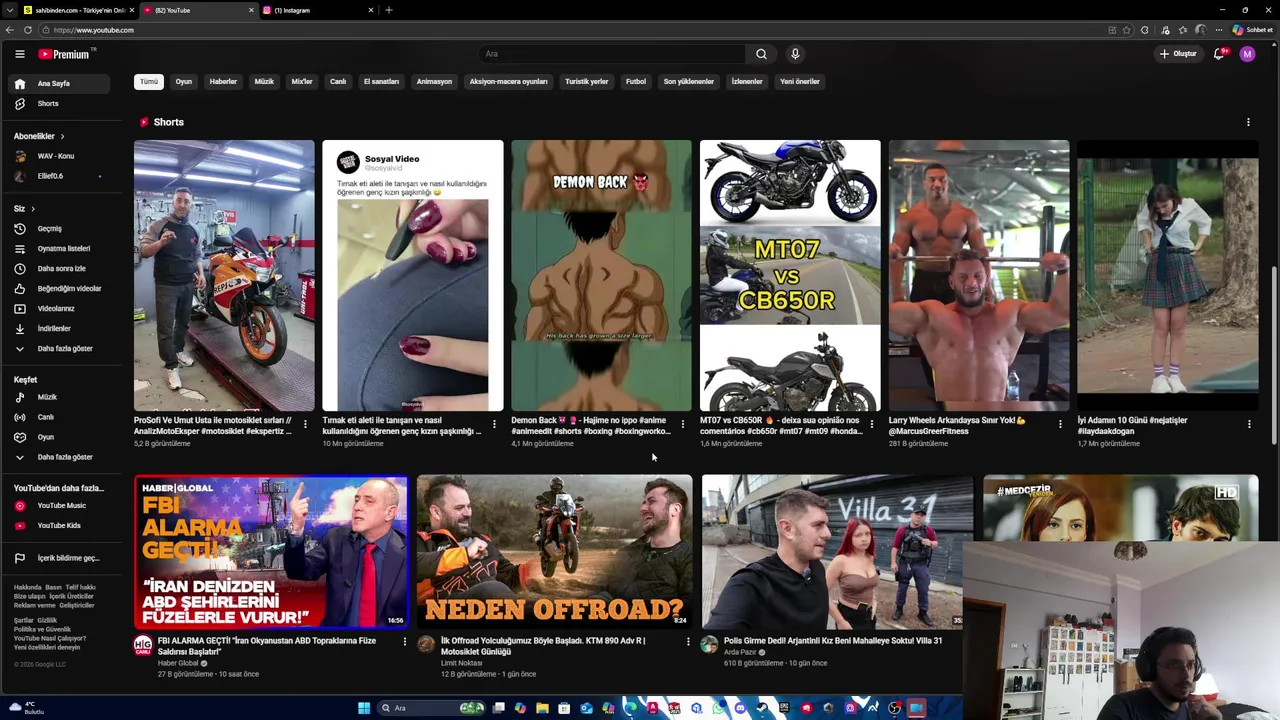The width and height of the screenshot is (1280, 720).
Task: Expand the Siz section chevron
Action: coord(33,209)
